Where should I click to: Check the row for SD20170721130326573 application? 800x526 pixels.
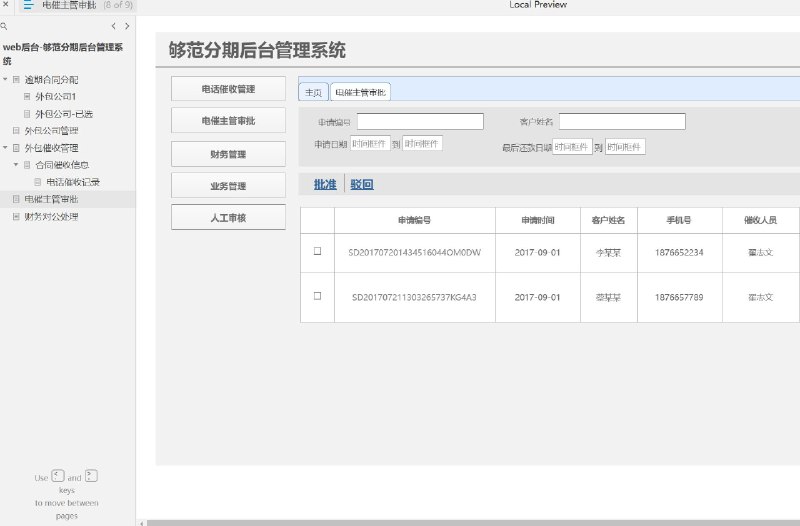(x=317, y=296)
